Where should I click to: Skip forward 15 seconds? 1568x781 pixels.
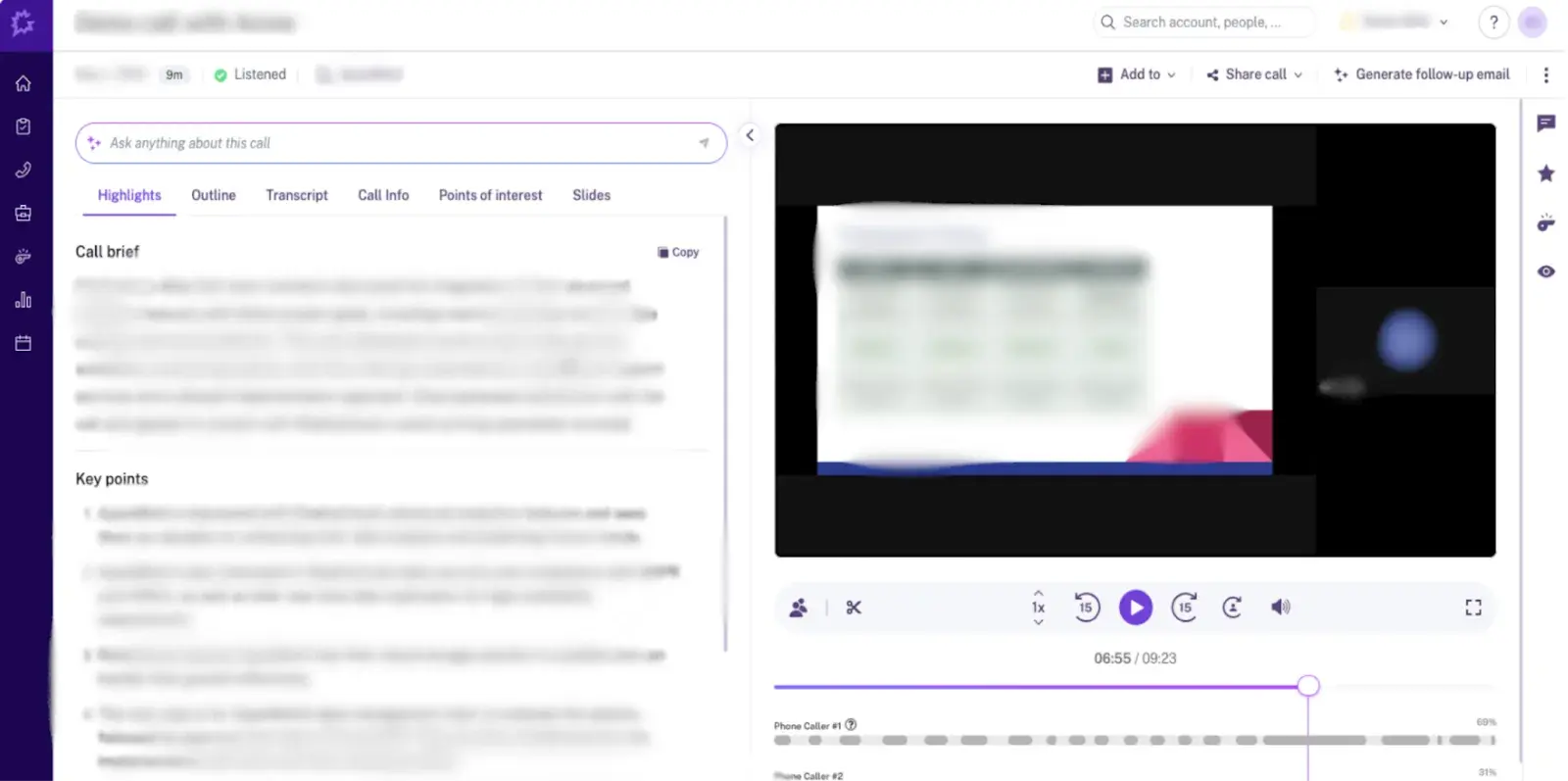point(1185,608)
